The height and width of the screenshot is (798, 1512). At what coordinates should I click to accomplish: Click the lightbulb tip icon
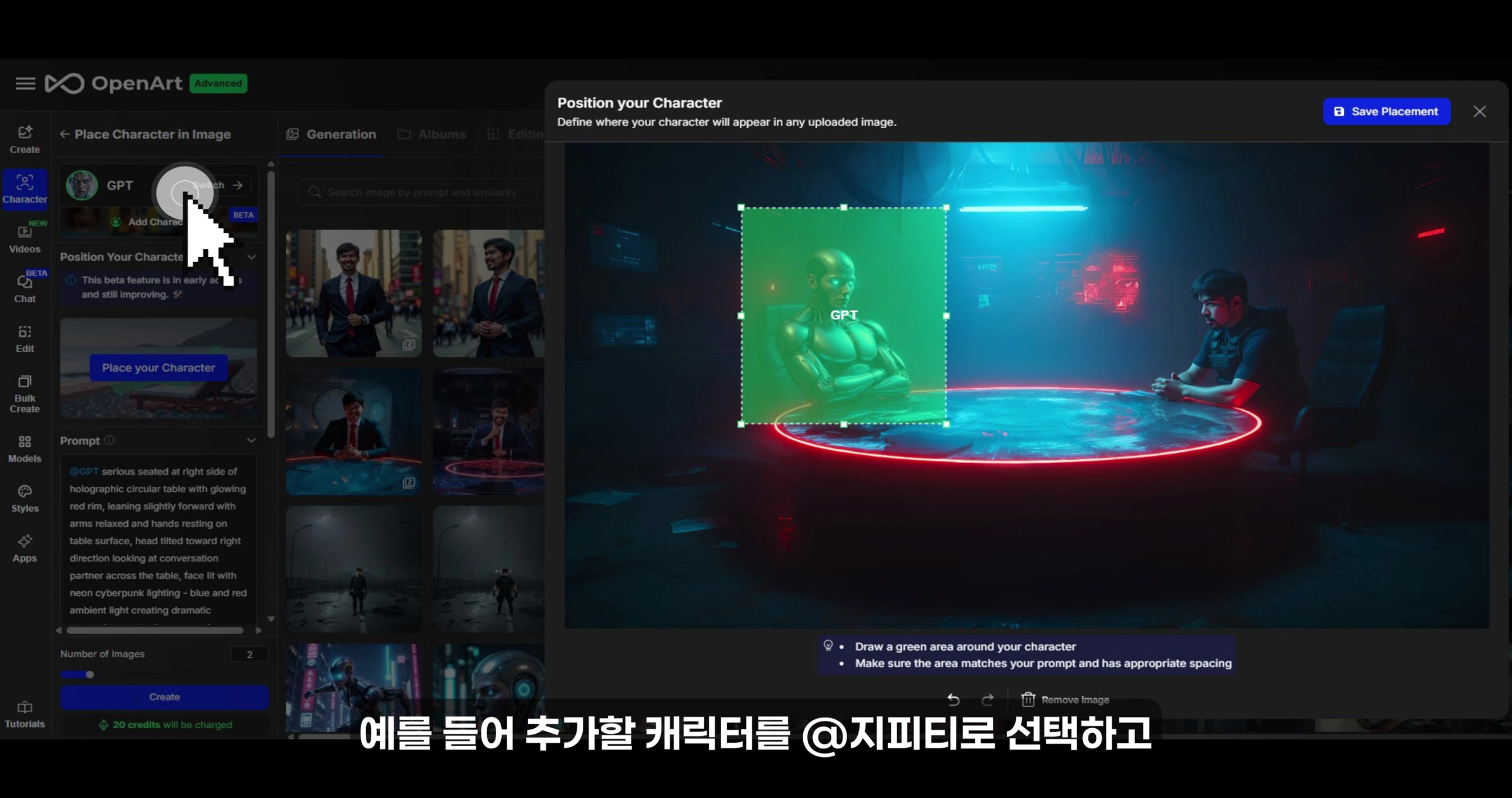click(x=828, y=645)
